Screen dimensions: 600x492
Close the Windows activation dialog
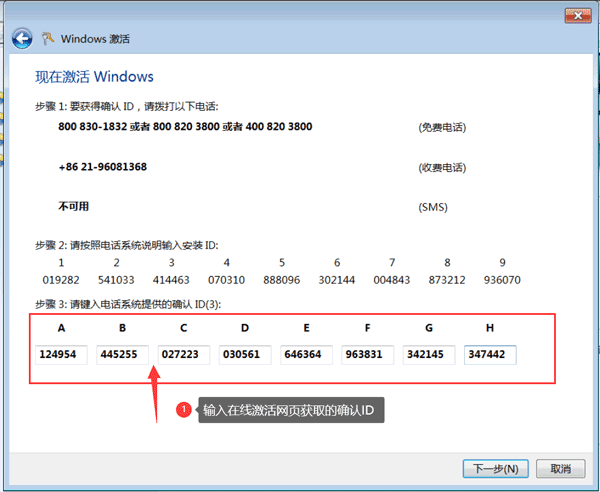coord(578,16)
